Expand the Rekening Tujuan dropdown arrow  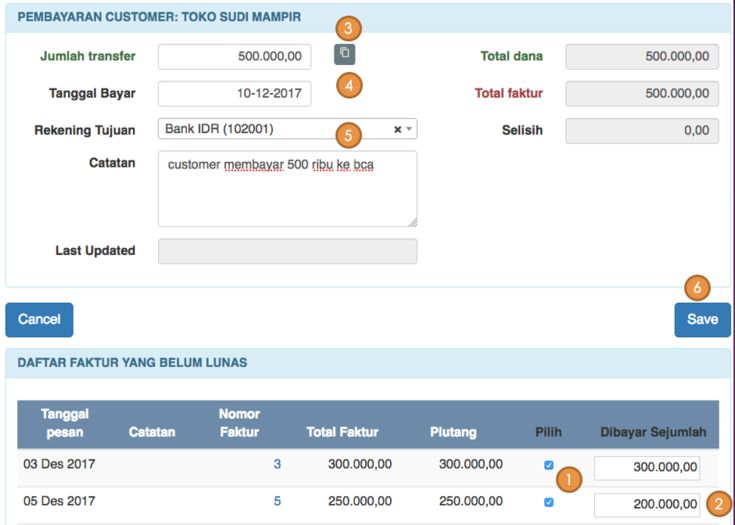409,130
